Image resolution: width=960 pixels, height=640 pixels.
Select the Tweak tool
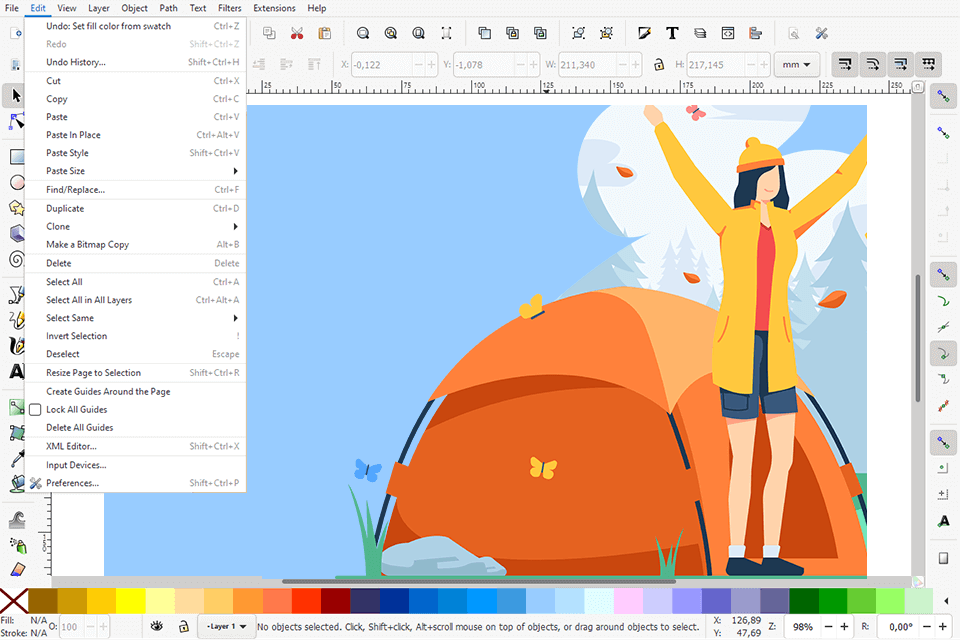coord(18,520)
